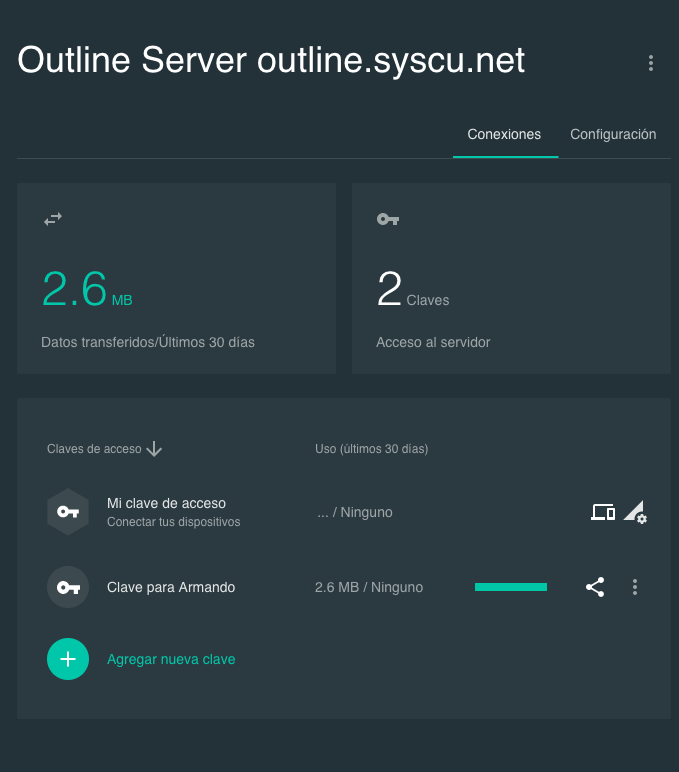Click the Acceso al servidor label
The image size is (679, 772).
point(433,342)
